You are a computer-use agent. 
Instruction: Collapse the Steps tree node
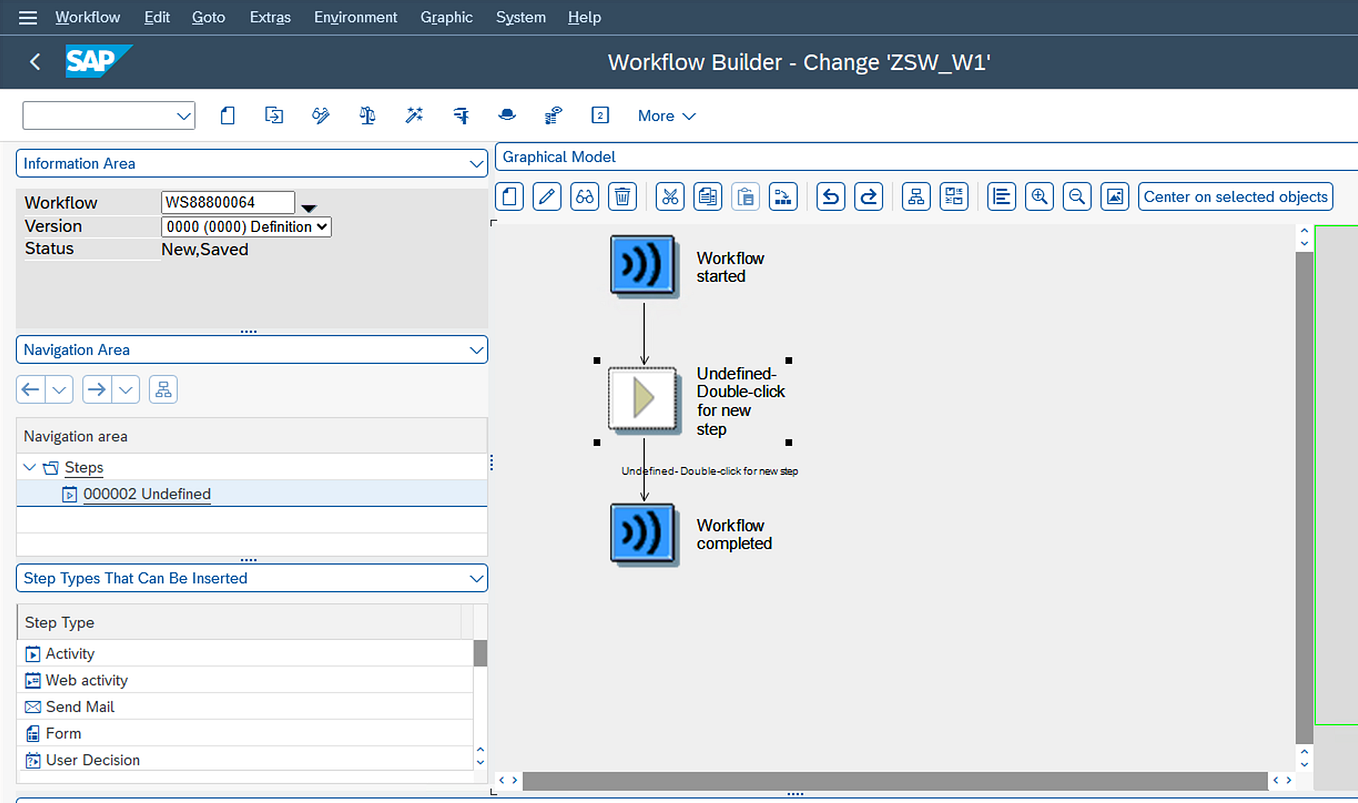[x=29, y=468]
